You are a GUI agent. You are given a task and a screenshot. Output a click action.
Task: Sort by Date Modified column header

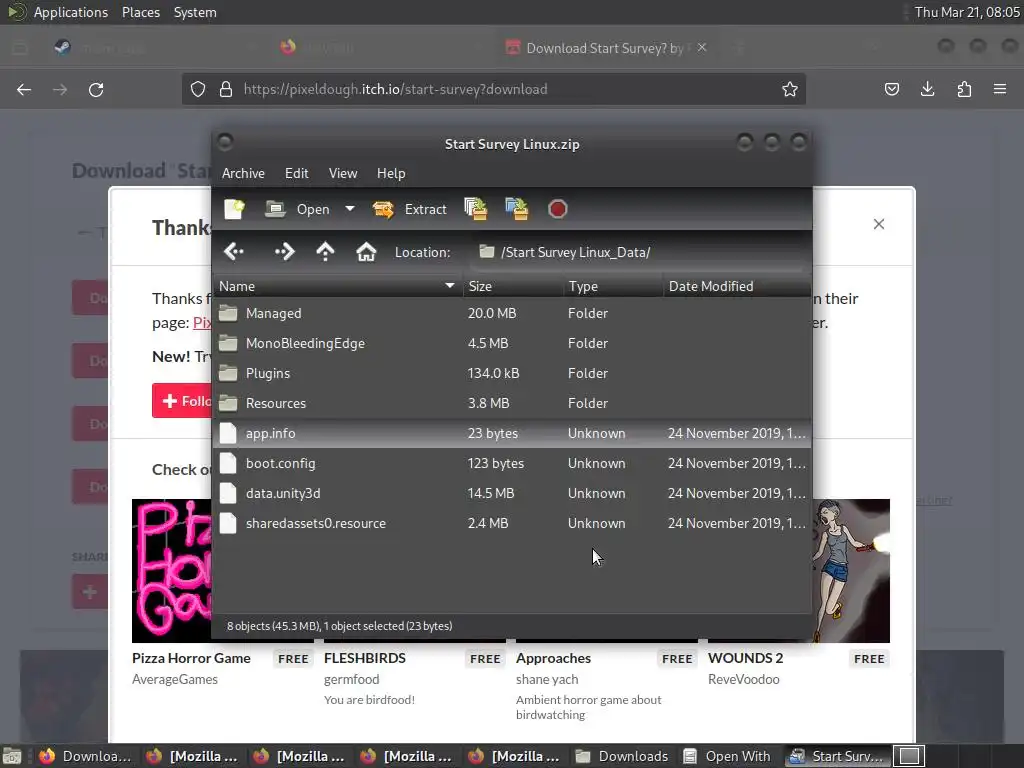pyautogui.click(x=737, y=286)
